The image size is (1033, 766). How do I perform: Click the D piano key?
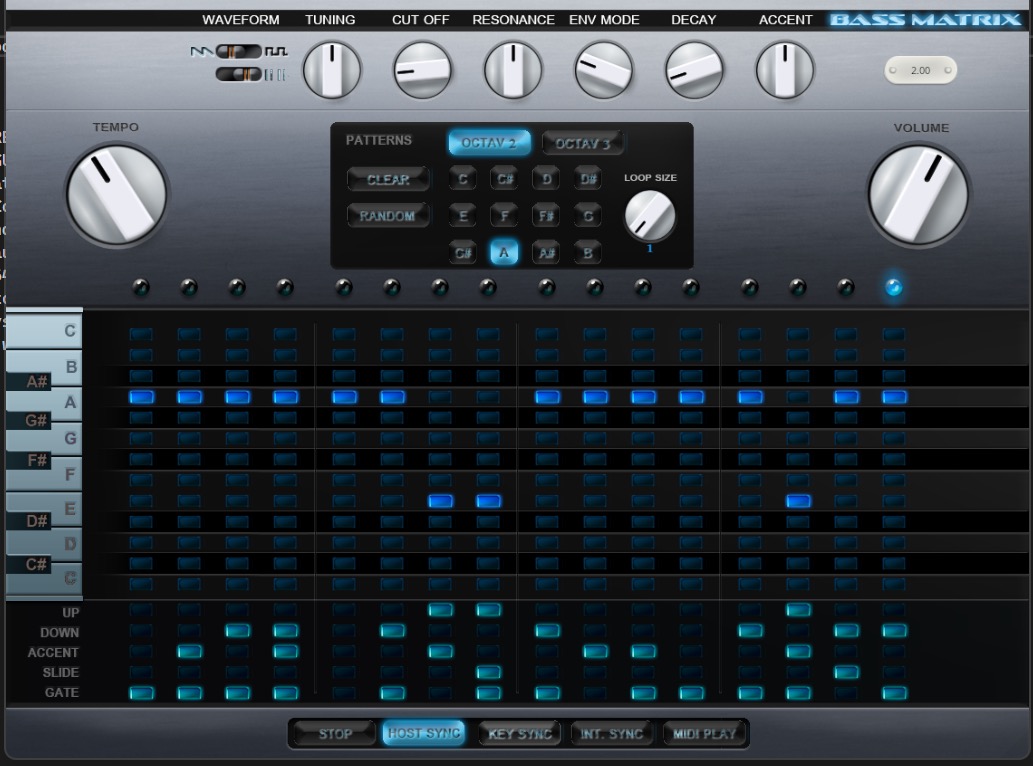click(x=65, y=545)
